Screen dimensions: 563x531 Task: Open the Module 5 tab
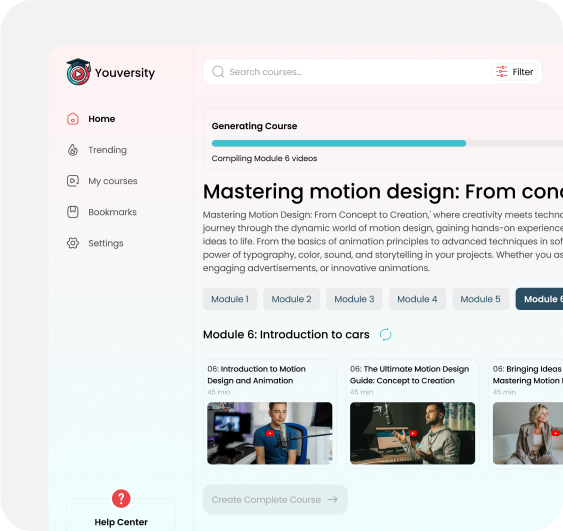click(x=480, y=299)
